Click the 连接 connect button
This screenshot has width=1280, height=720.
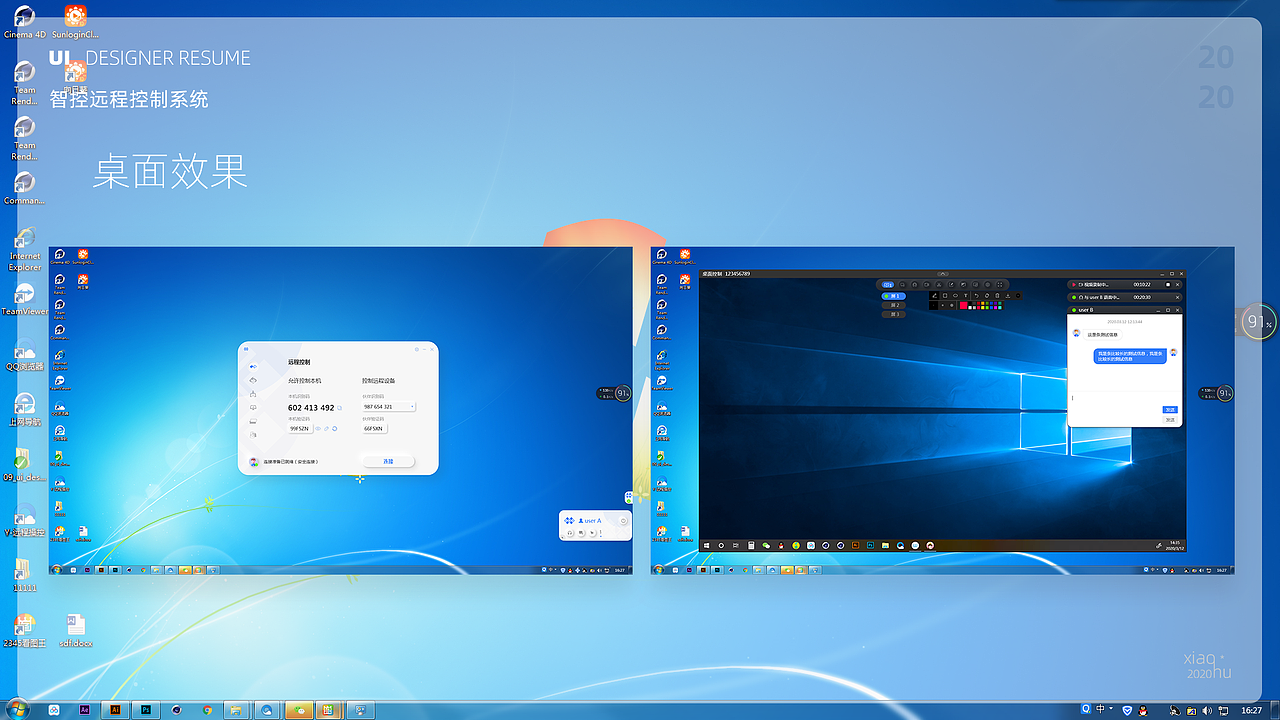[388, 461]
